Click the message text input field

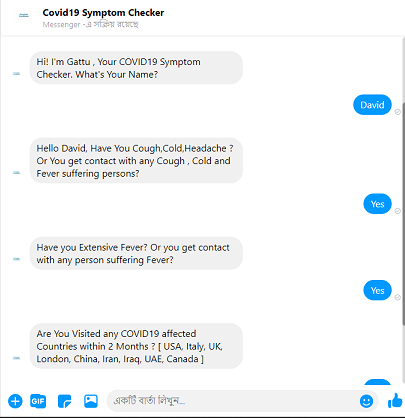[x=233, y=401]
